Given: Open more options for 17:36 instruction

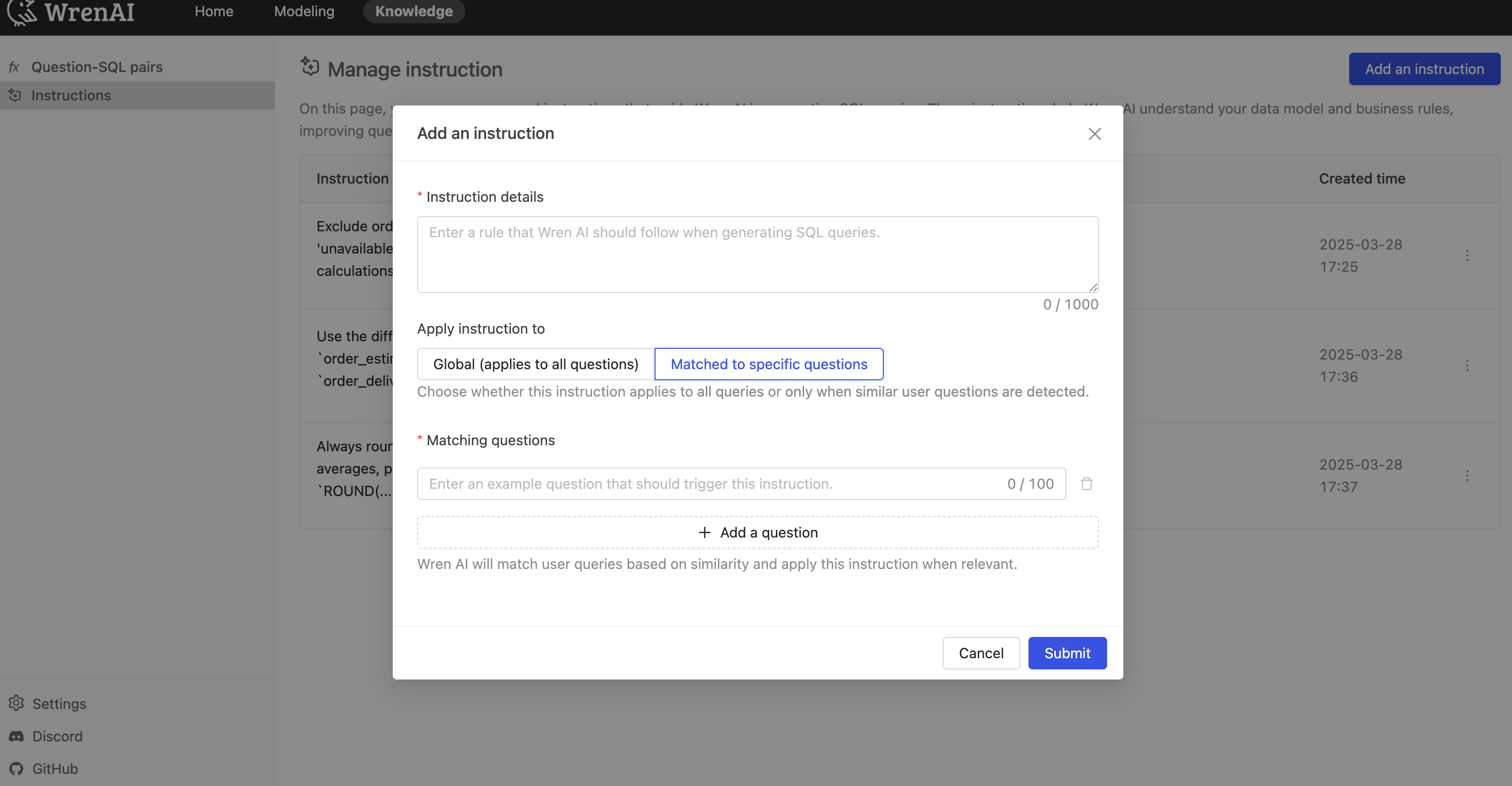Looking at the screenshot, I should tap(1467, 366).
